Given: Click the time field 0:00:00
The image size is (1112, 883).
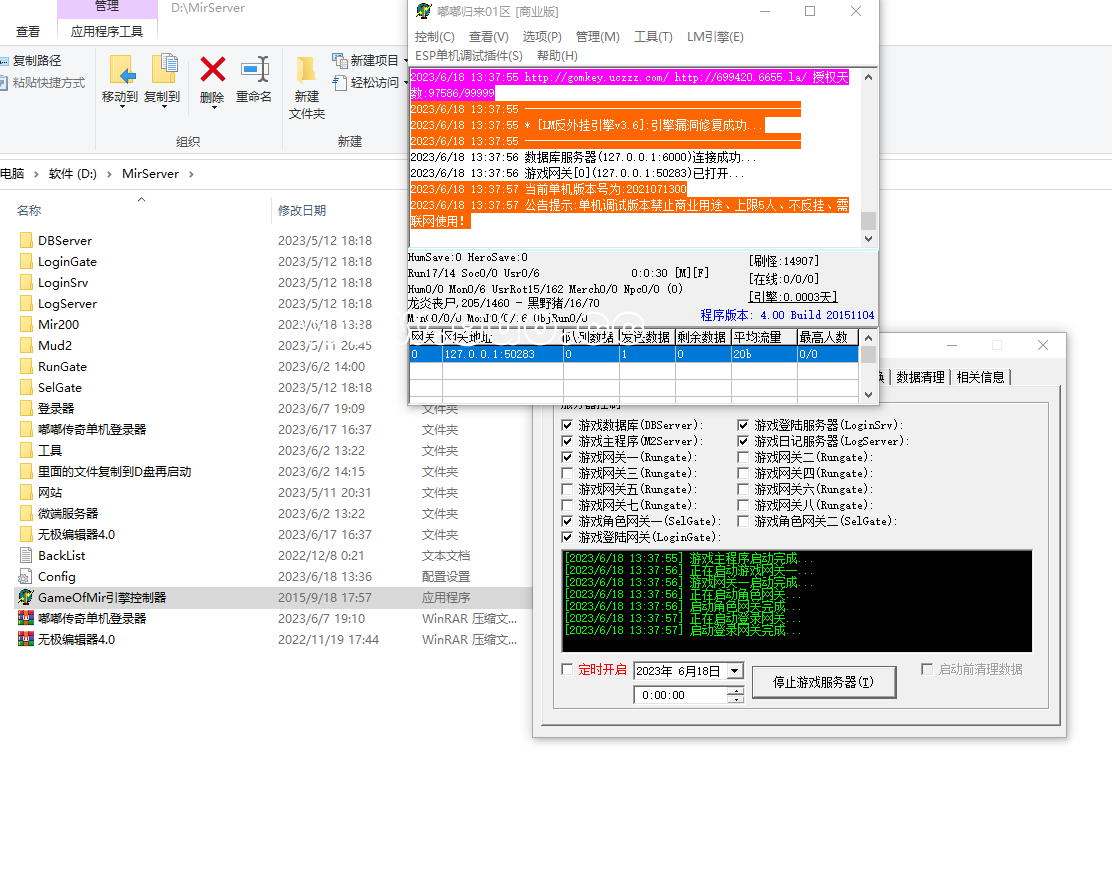Looking at the screenshot, I should click(x=681, y=696).
